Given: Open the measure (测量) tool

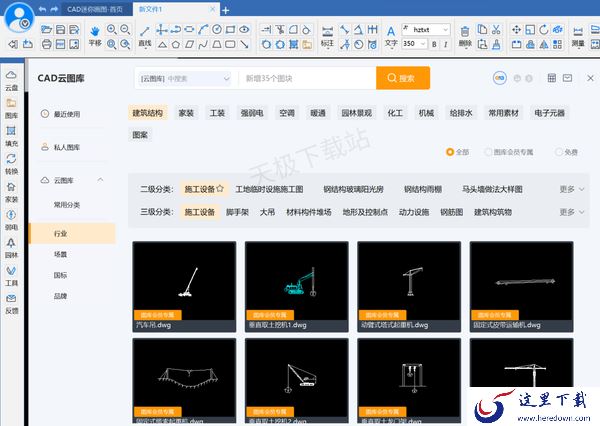Looking at the screenshot, I should coord(578,36).
